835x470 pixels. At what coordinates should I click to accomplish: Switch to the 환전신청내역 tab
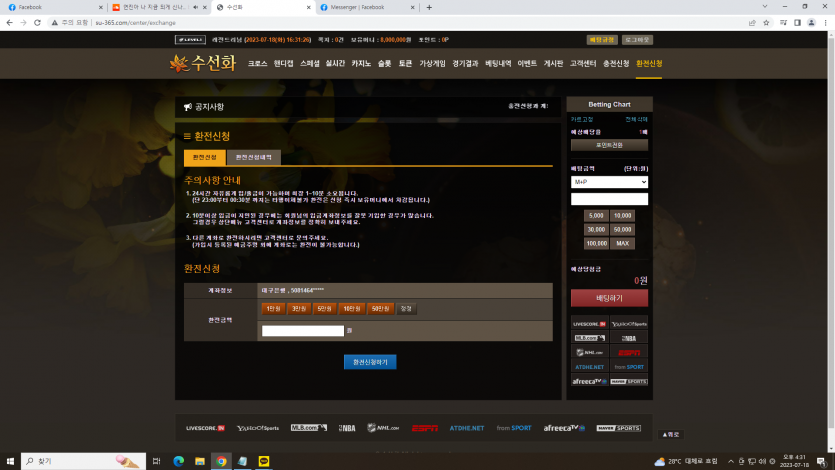click(x=253, y=157)
